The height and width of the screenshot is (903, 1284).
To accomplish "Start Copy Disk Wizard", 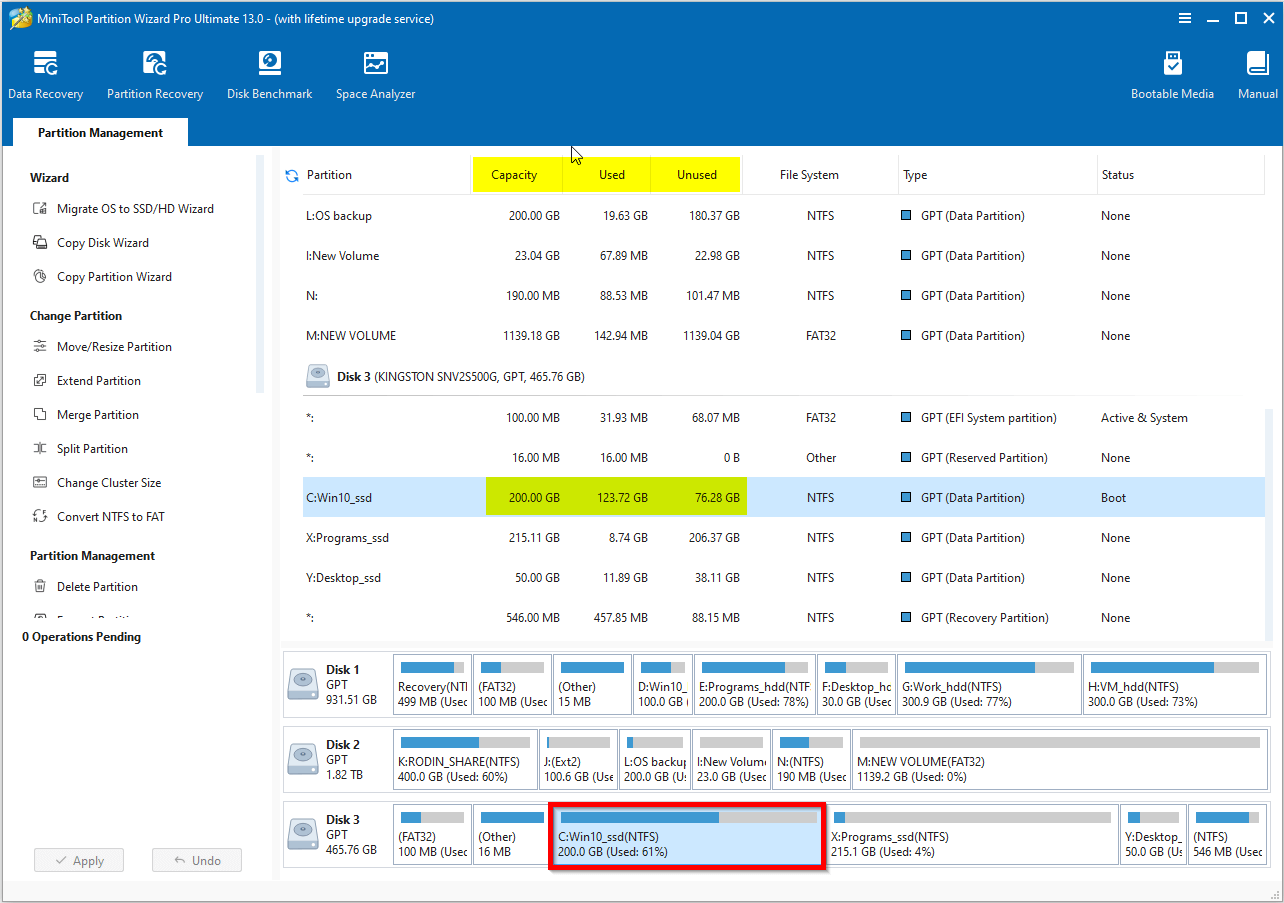I will (91, 243).
